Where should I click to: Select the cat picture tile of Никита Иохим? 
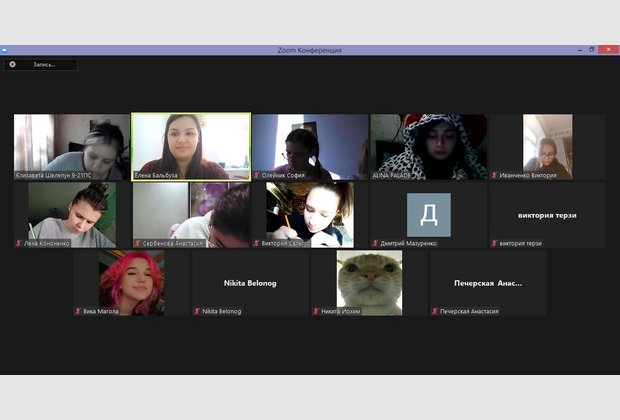(369, 283)
